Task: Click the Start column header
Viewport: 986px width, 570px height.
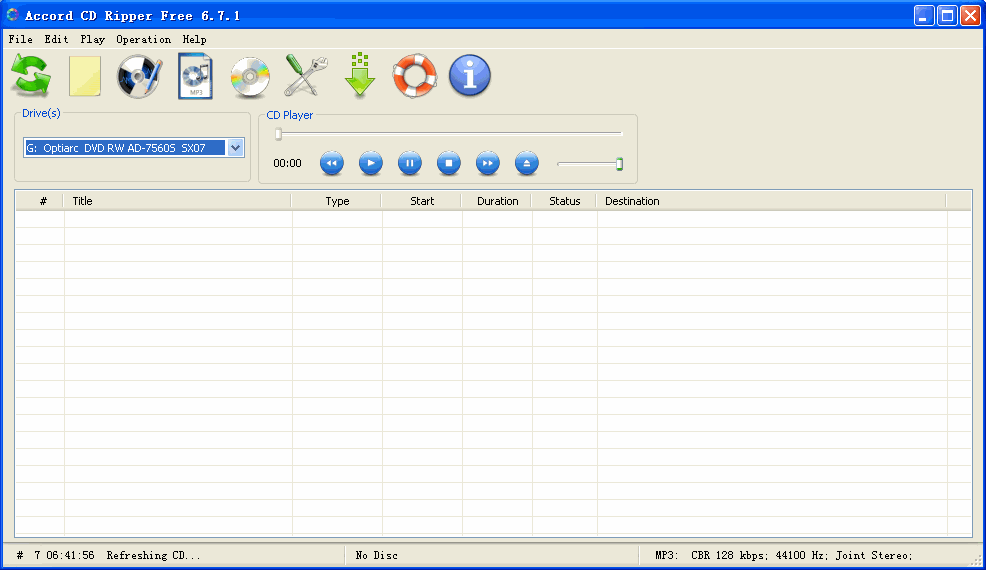Action: coord(422,201)
